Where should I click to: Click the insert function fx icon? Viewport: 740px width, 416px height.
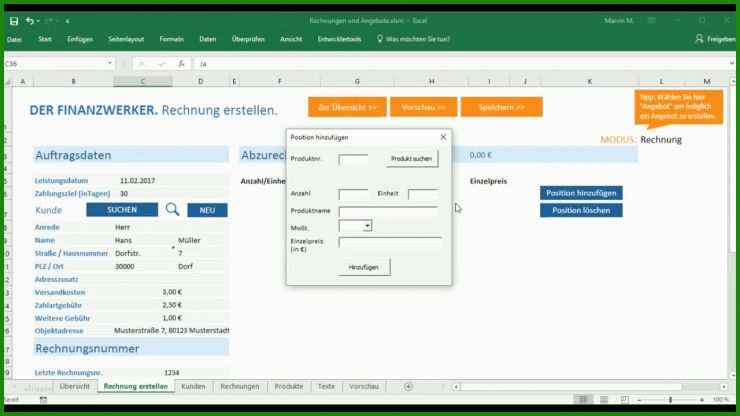181,64
